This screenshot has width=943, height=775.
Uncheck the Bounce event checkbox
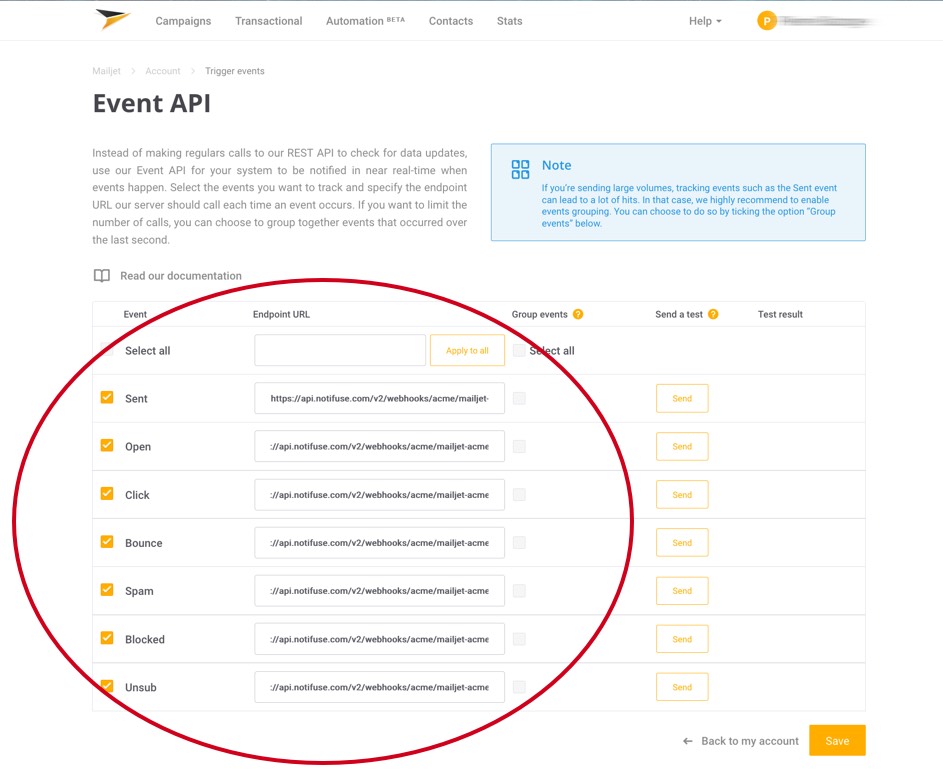pyautogui.click(x=106, y=542)
